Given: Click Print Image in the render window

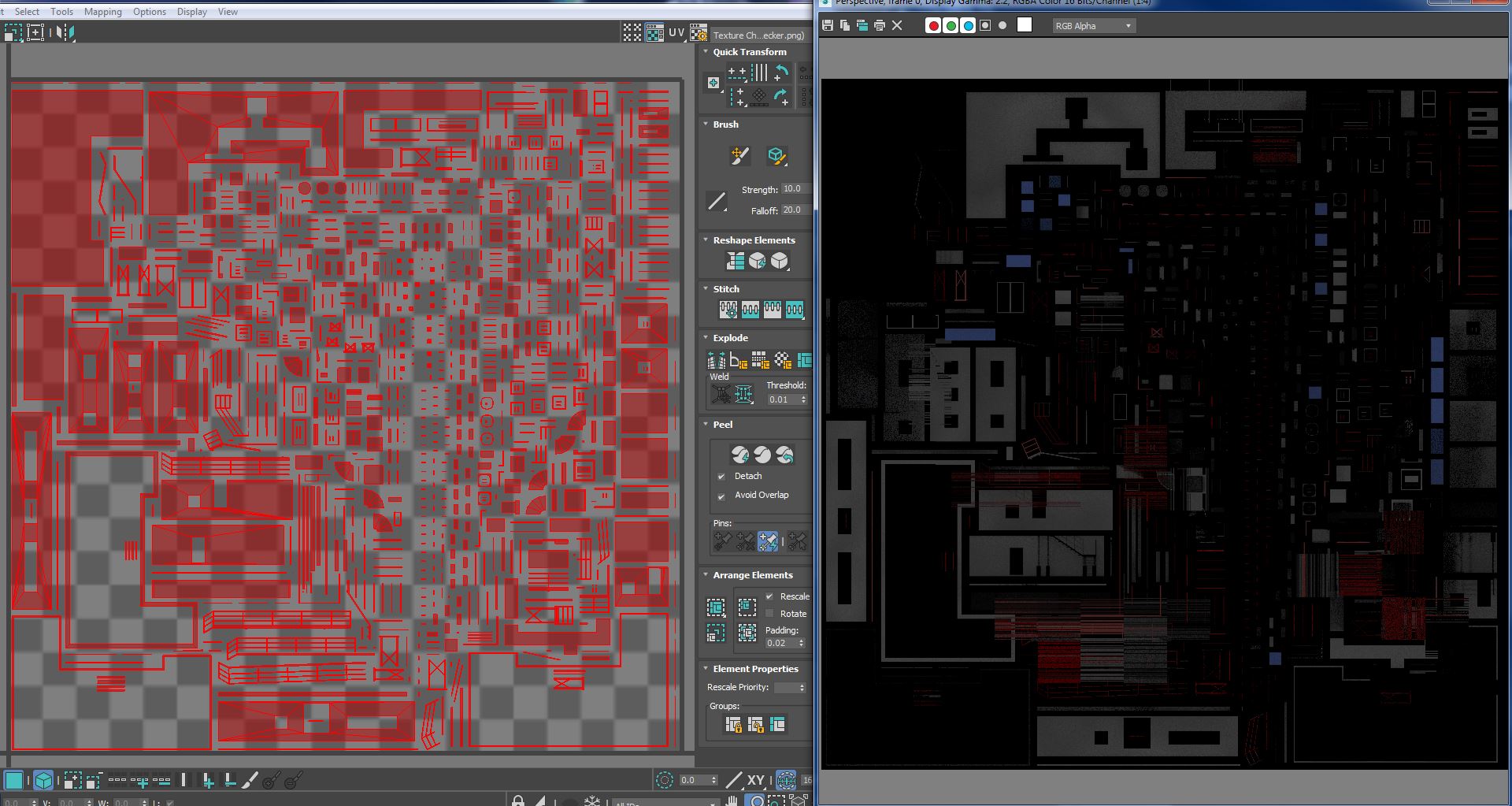Looking at the screenshot, I should (880, 25).
